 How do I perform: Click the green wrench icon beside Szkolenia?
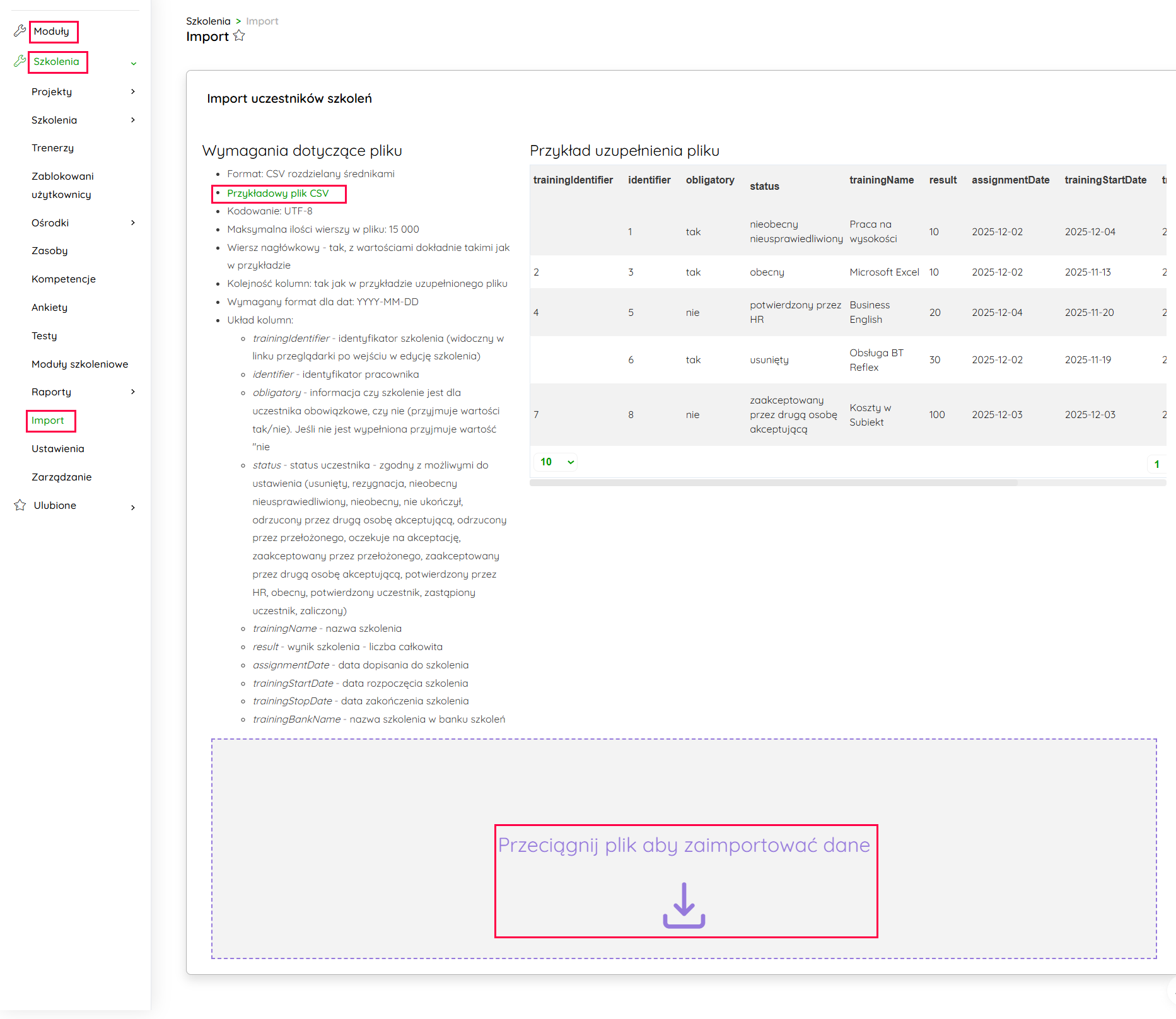click(x=20, y=61)
